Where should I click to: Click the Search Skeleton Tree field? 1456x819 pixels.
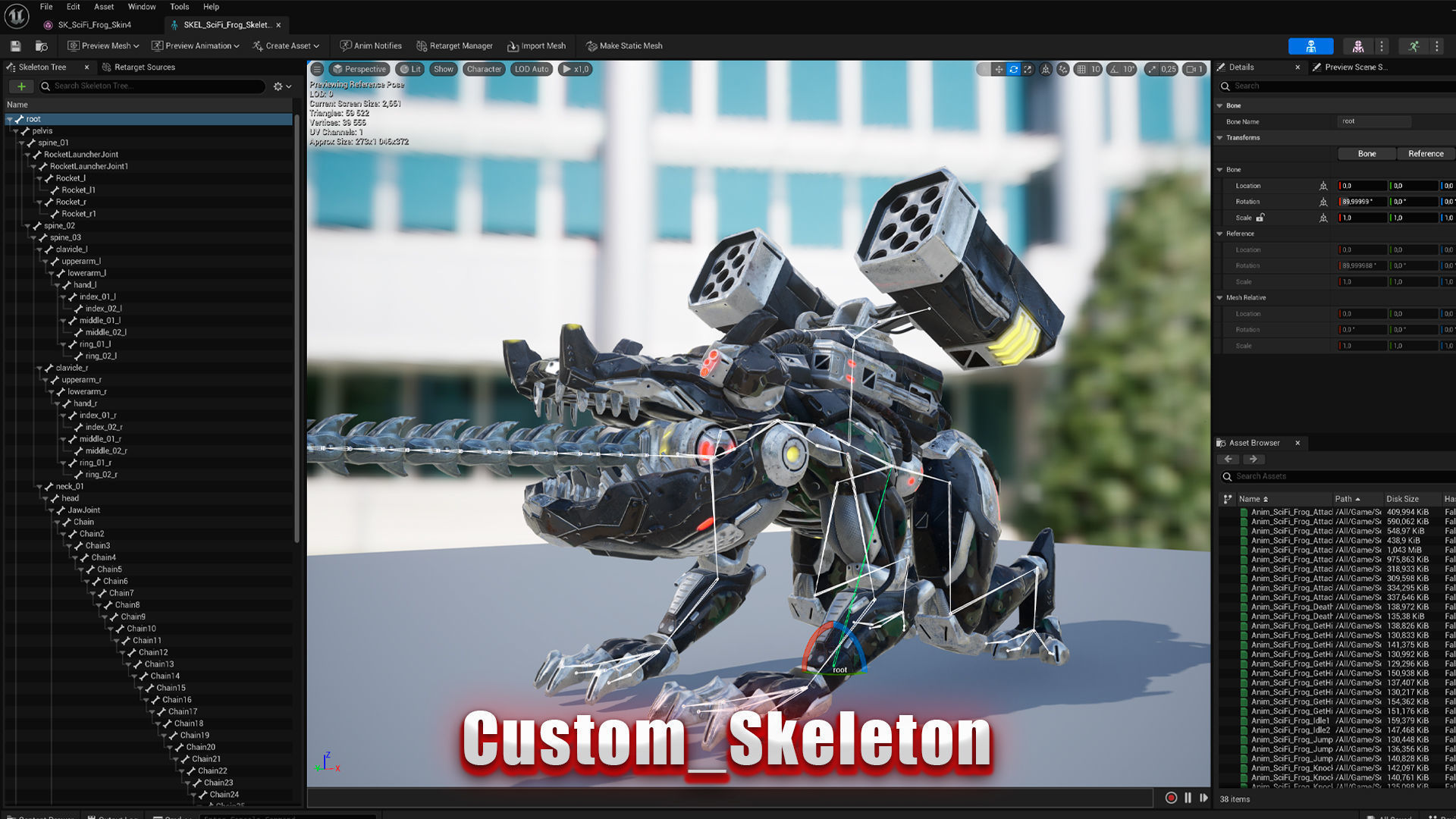tap(152, 86)
